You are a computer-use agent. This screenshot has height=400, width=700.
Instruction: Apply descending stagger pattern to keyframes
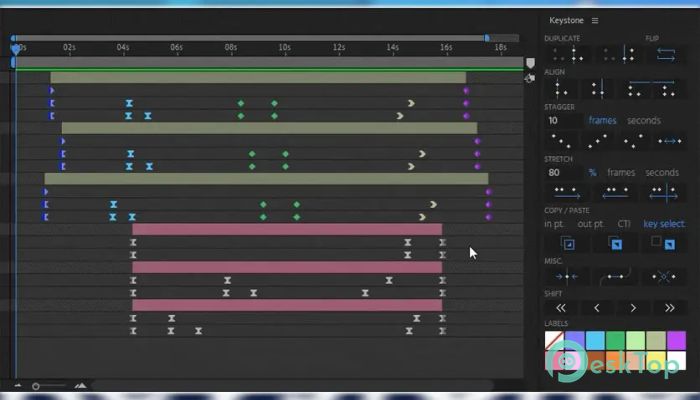click(561, 141)
